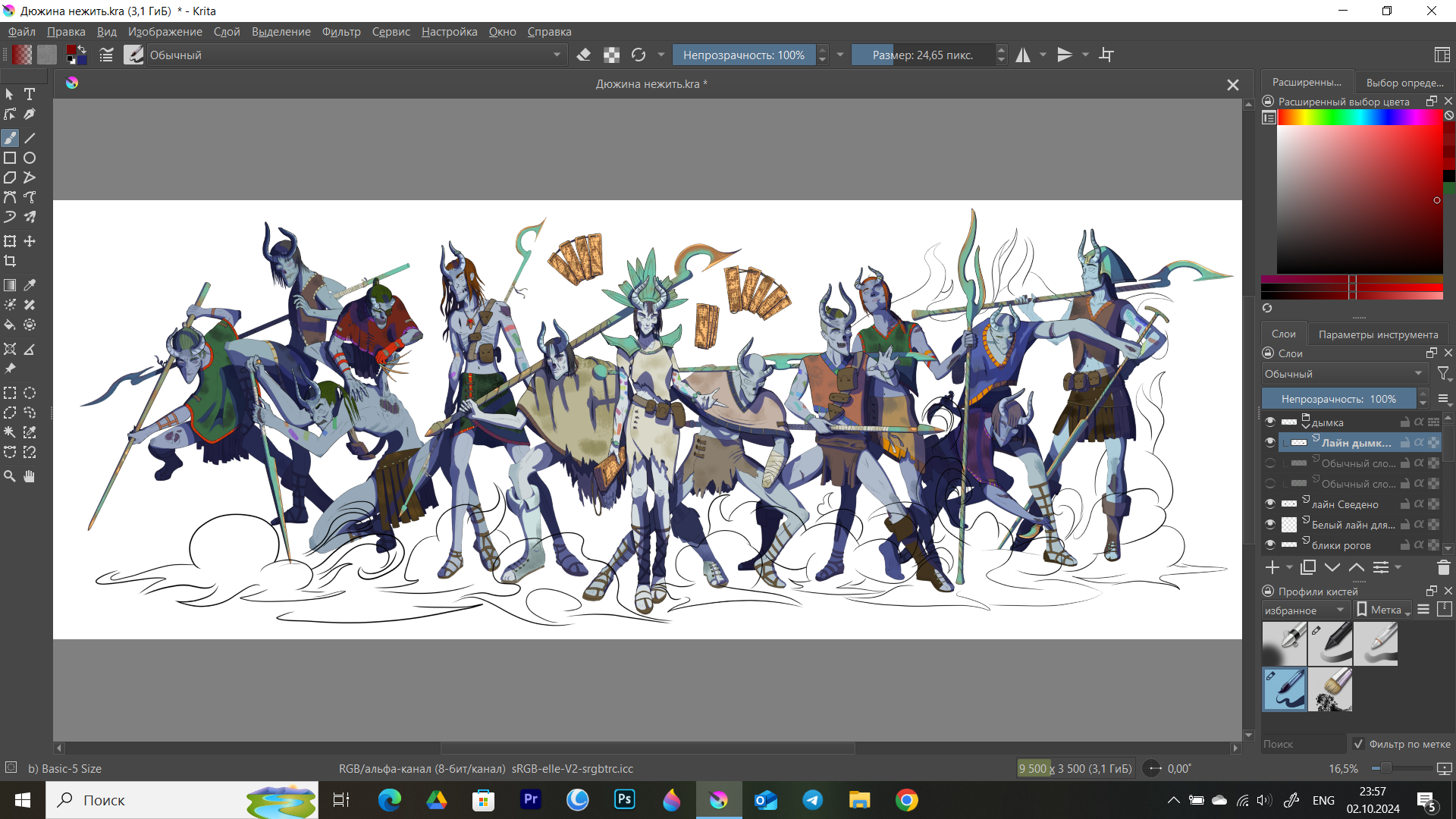Select the Freehand Brush tool
This screenshot has width=1456, height=819.
(x=10, y=138)
